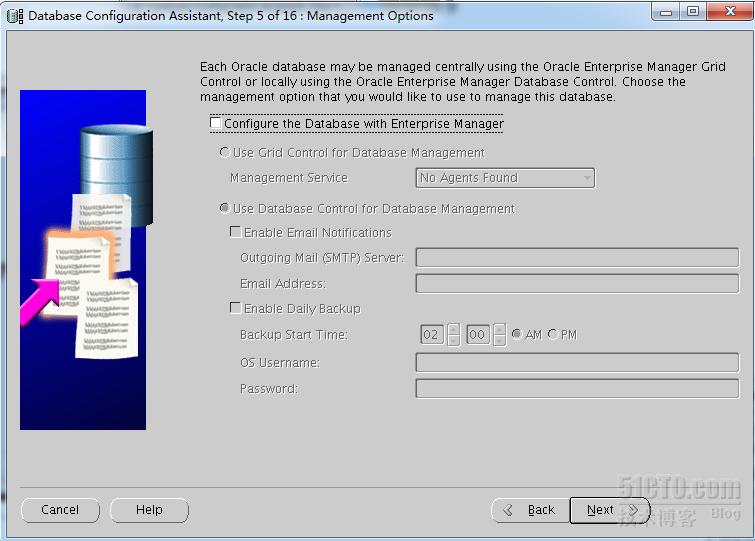The image size is (755, 541).
Task: Go Back to the previous step
Action: pos(531,510)
